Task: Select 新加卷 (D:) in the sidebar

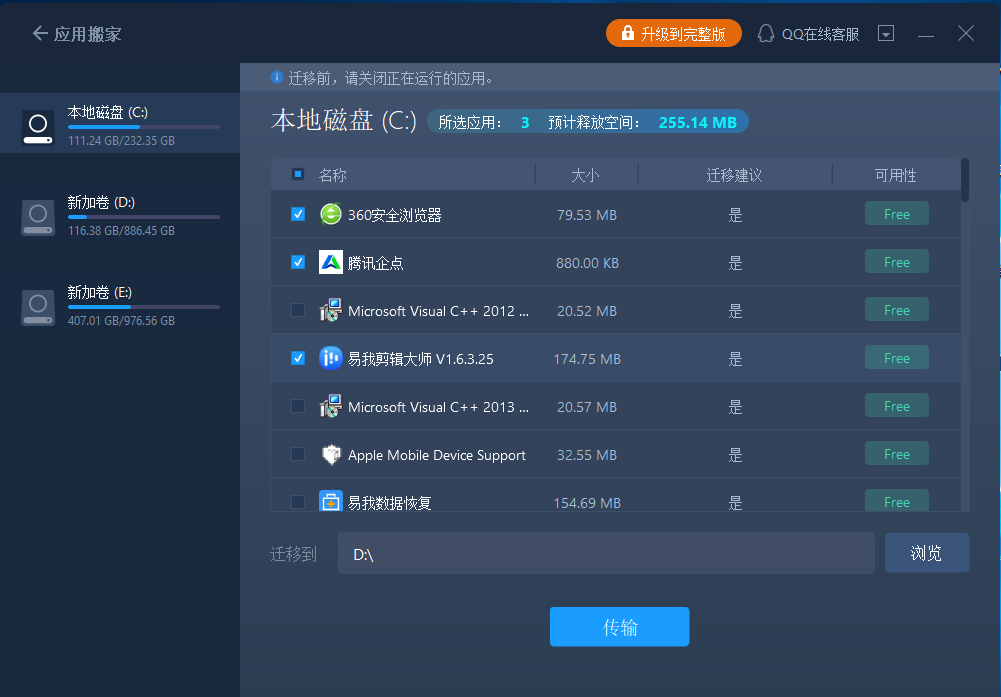Action: point(120,217)
